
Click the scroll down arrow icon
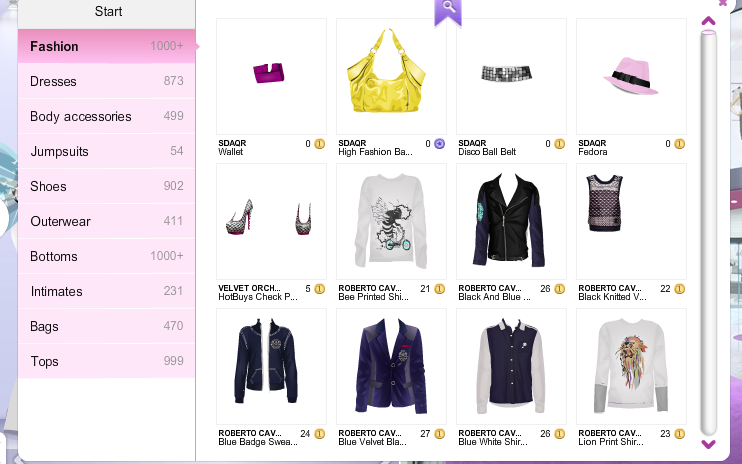tap(708, 444)
